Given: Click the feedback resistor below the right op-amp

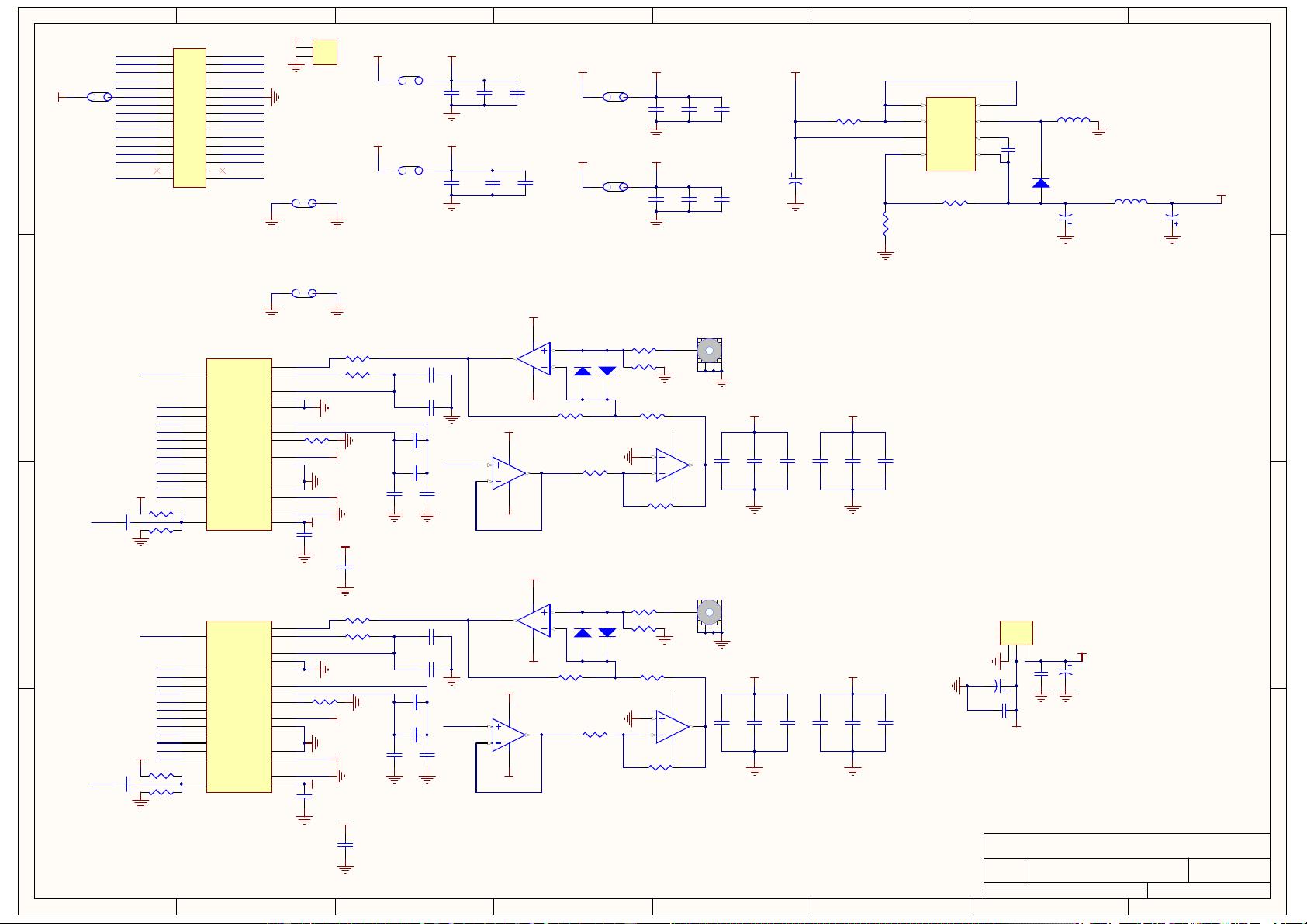Looking at the screenshot, I should pyautogui.click(x=659, y=505).
